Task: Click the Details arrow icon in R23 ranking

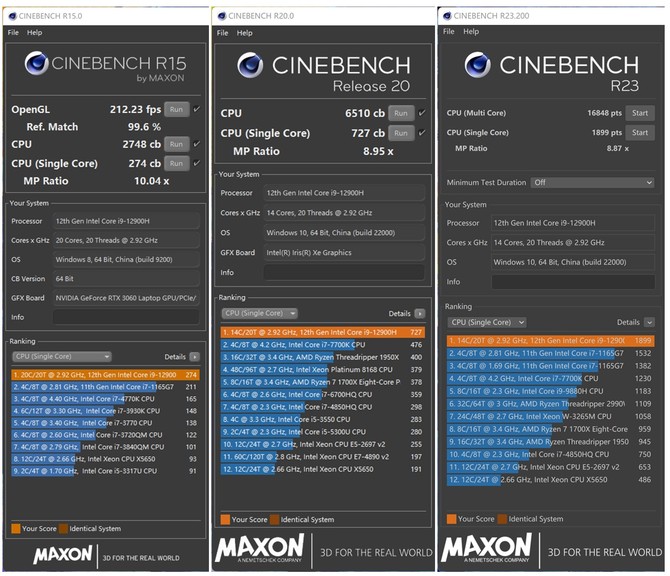Action: [x=652, y=322]
